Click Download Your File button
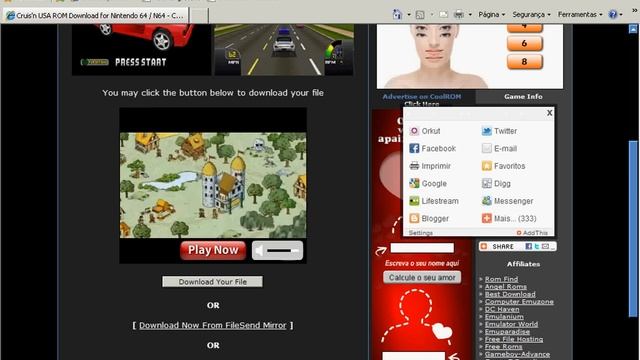The height and width of the screenshot is (360, 640). pyautogui.click(x=212, y=282)
